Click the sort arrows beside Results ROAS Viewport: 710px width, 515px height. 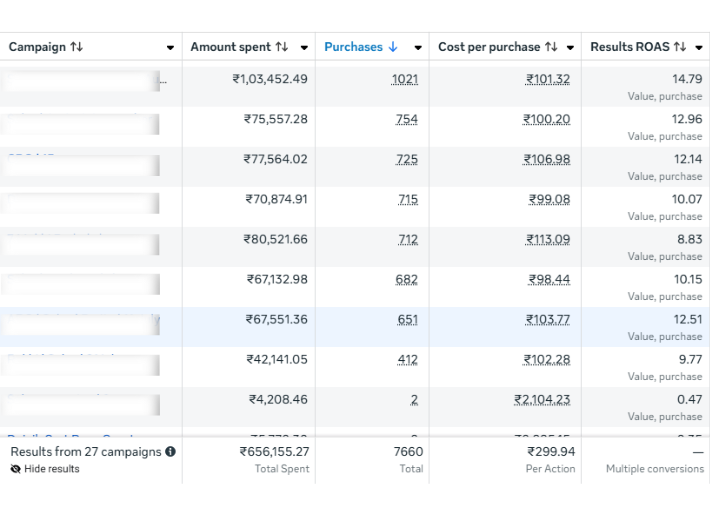680,47
